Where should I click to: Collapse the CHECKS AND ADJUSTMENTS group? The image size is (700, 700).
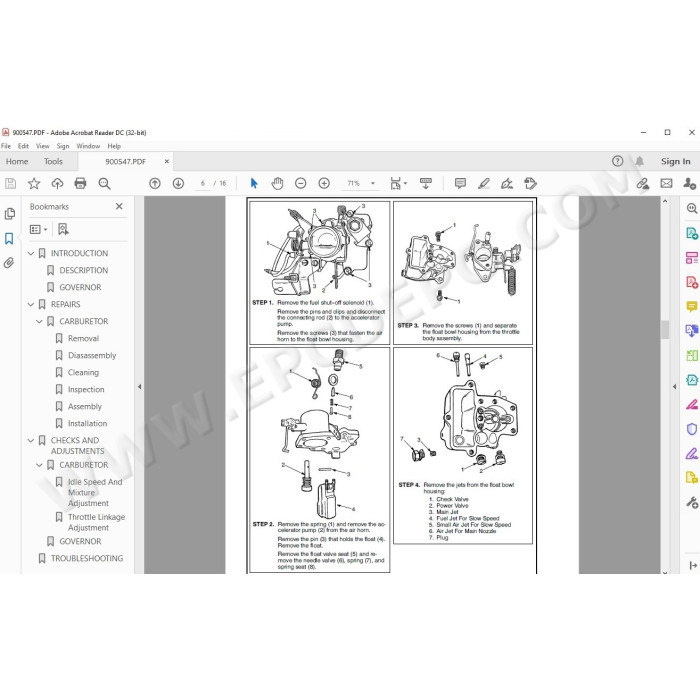[31, 441]
